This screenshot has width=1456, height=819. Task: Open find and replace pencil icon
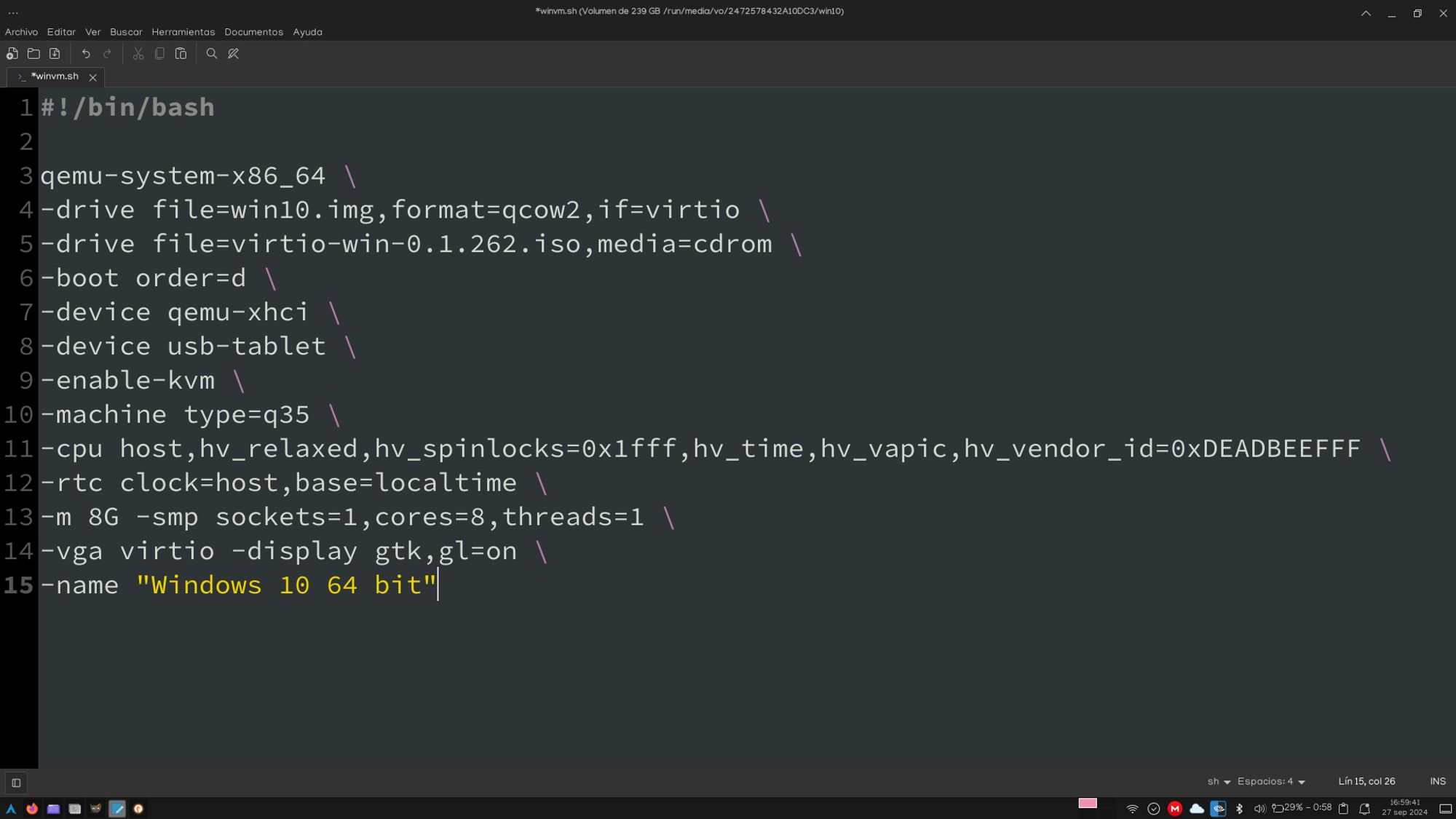(234, 54)
